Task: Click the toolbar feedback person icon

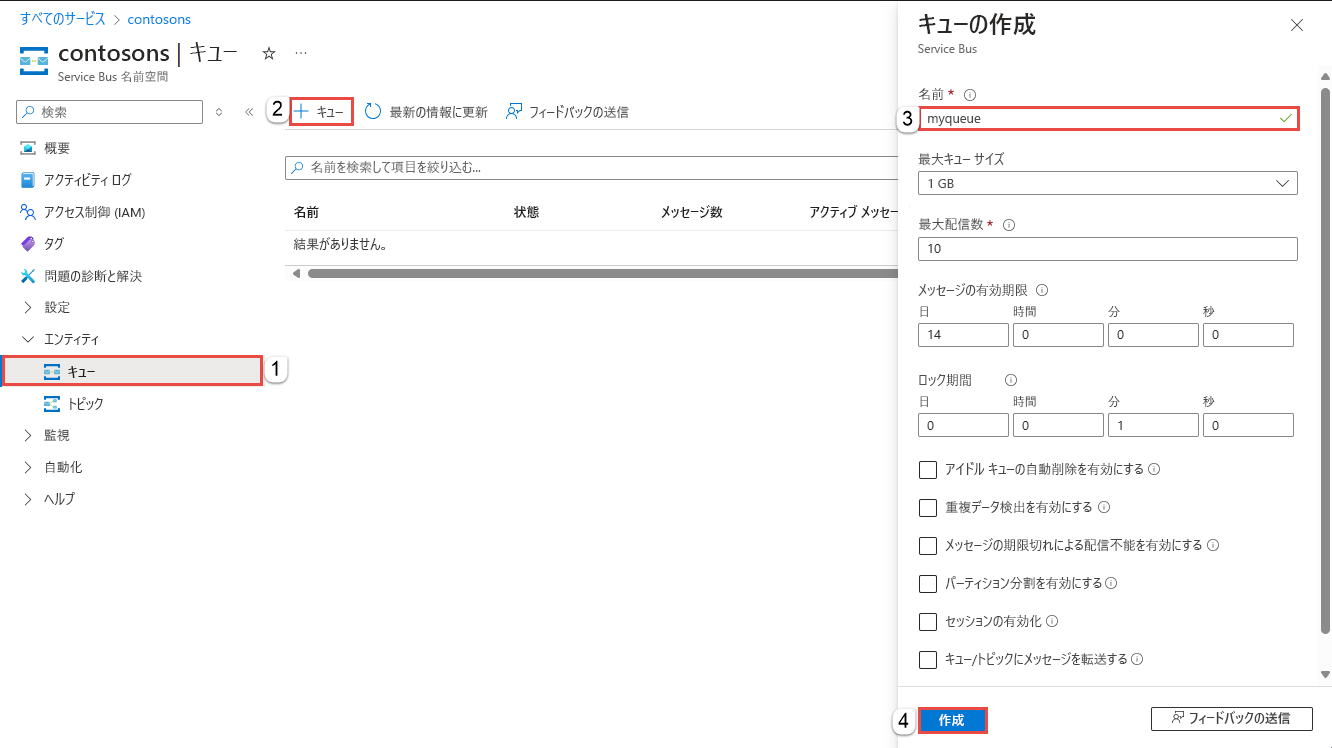Action: click(x=514, y=112)
